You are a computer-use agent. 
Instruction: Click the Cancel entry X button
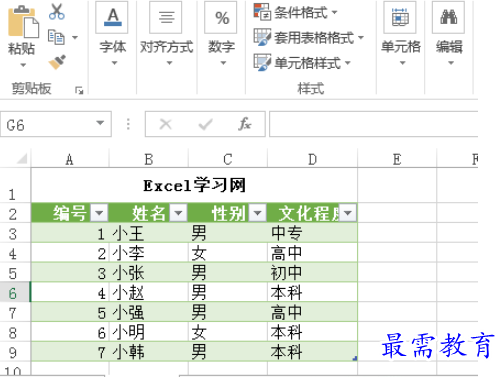point(165,124)
